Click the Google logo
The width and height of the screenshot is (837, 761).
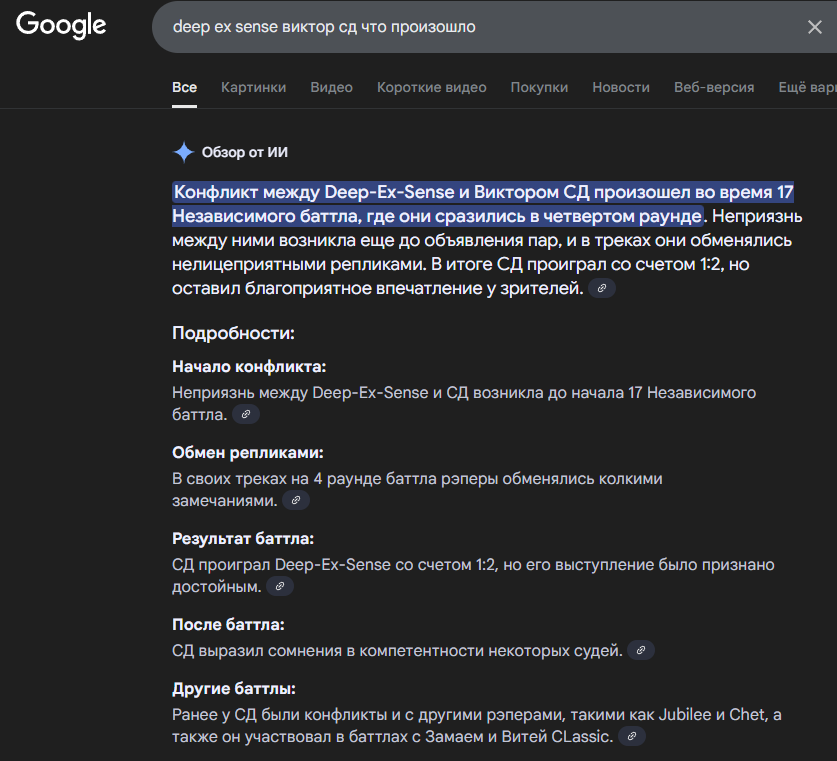pos(61,26)
